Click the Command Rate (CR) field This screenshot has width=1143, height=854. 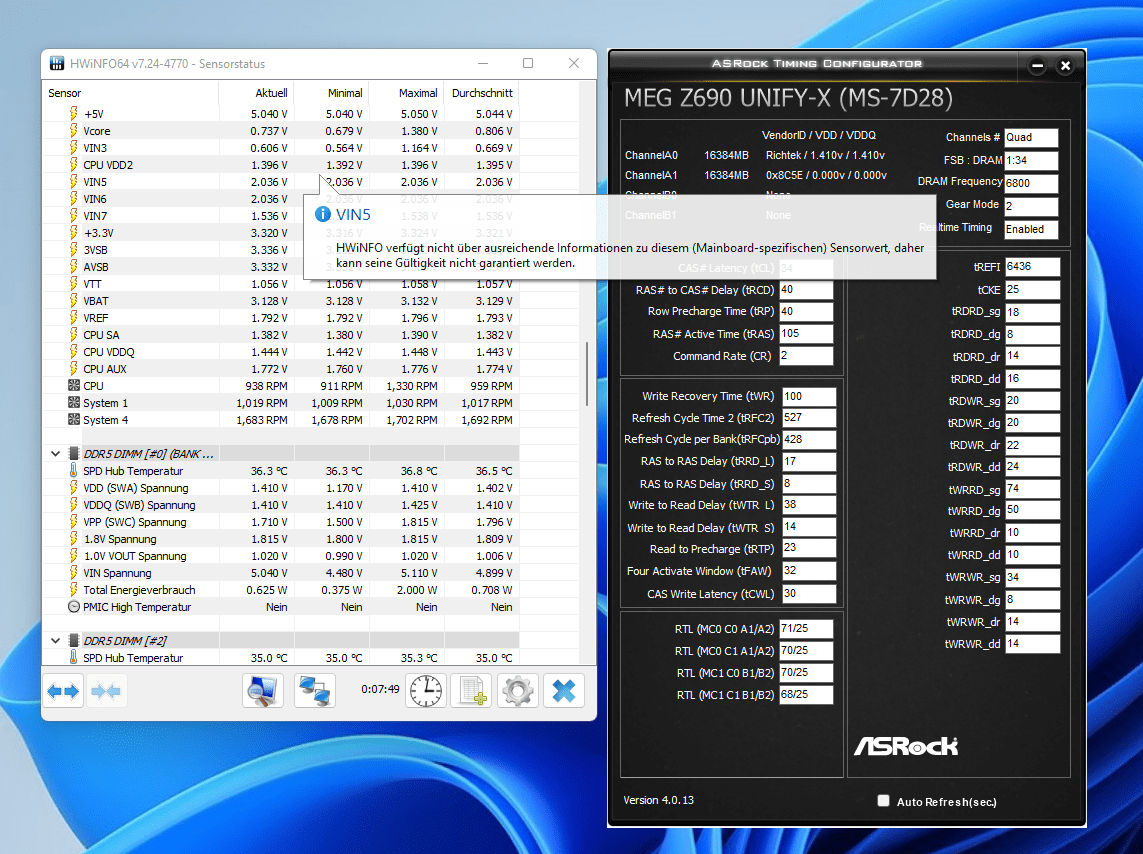coord(805,356)
